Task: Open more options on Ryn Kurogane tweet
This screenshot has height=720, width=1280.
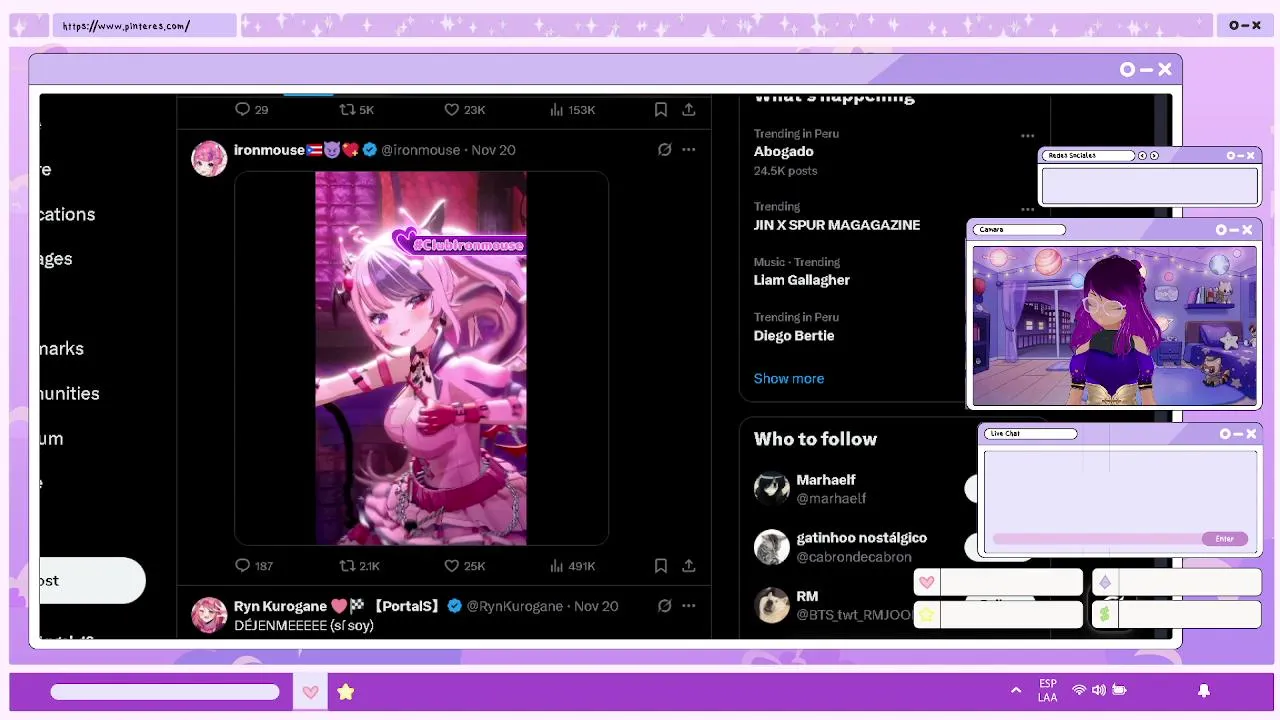Action: click(x=689, y=605)
